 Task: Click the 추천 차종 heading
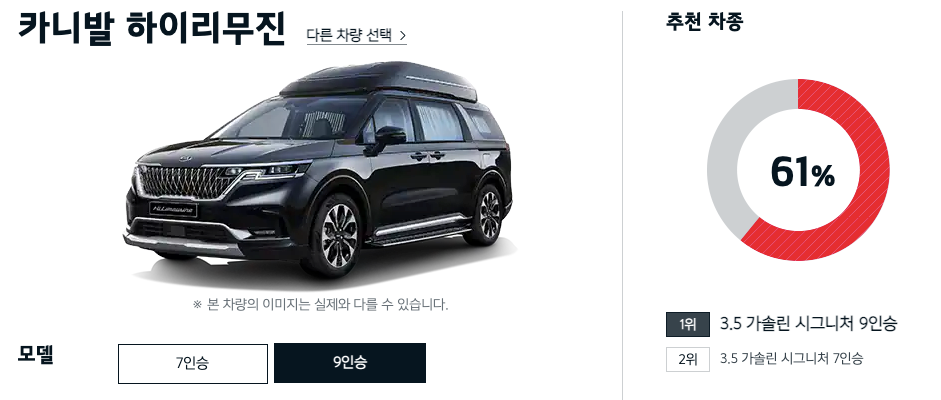pos(705,22)
